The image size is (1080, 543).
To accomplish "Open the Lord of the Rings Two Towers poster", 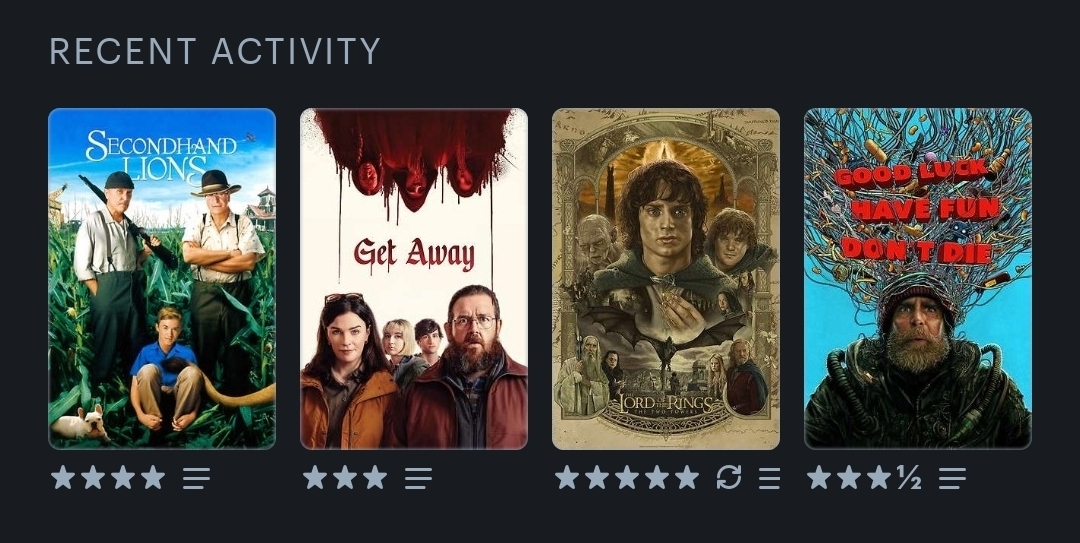I will [x=666, y=278].
